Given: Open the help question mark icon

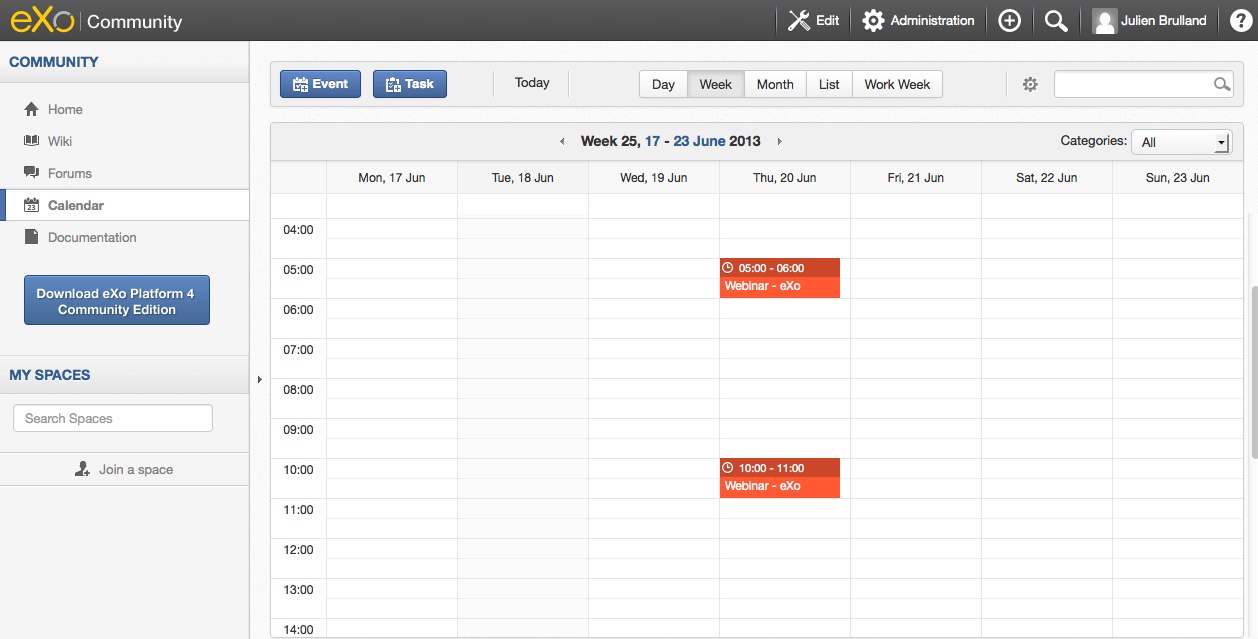Looking at the screenshot, I should 1240,20.
